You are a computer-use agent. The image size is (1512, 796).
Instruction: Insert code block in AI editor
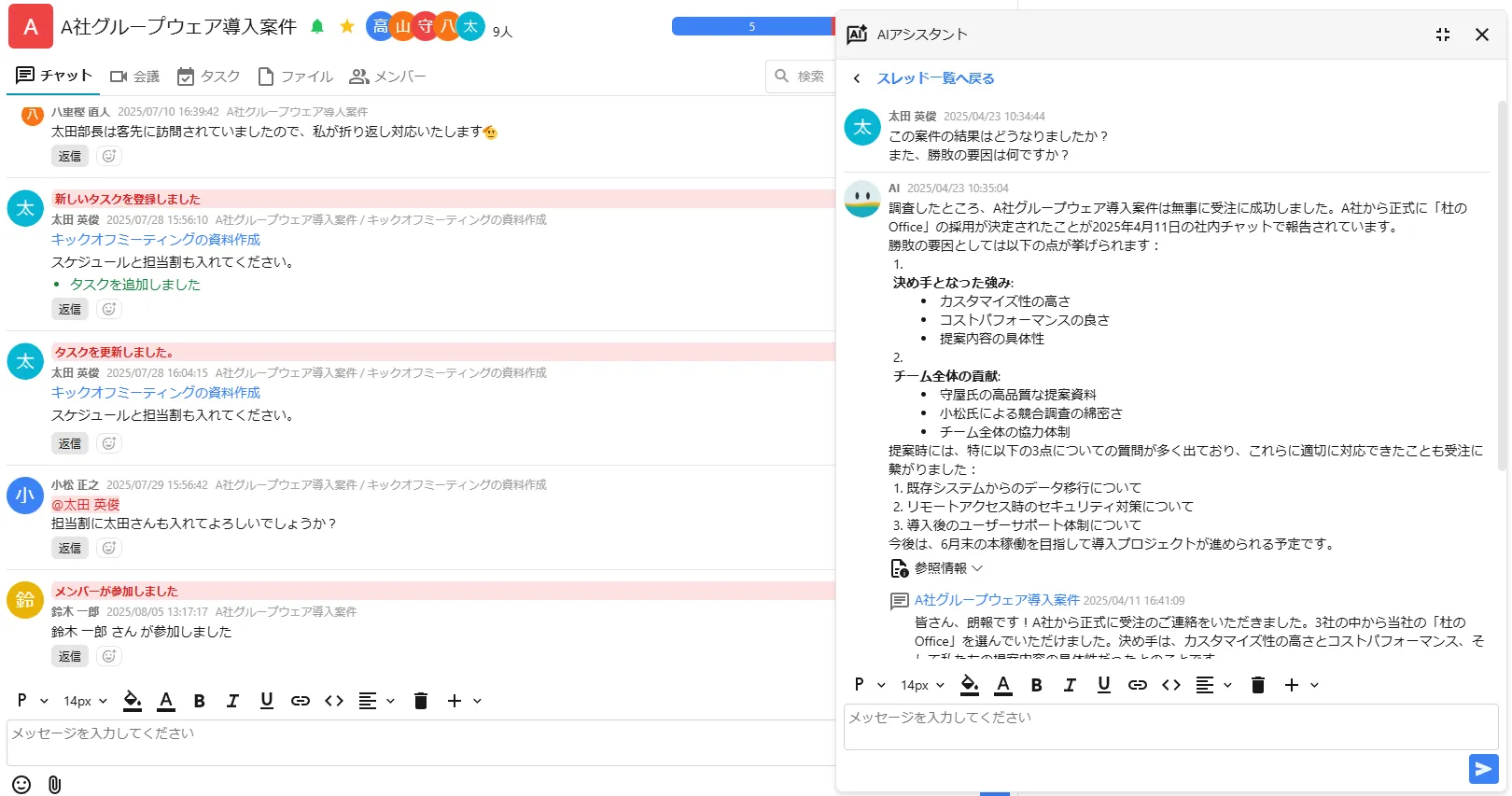1171,685
